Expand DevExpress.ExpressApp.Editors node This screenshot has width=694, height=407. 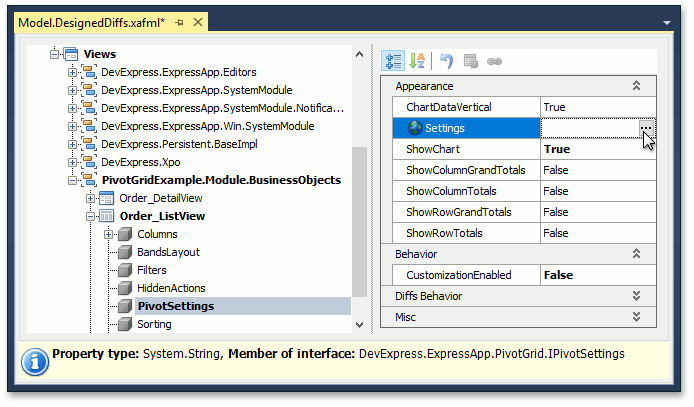pos(72,72)
